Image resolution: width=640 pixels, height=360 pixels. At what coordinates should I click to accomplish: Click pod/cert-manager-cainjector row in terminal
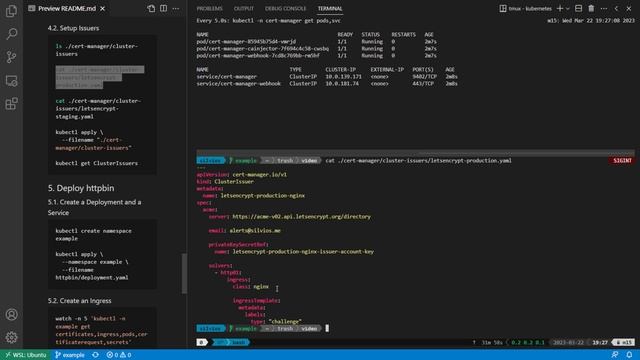(x=316, y=49)
